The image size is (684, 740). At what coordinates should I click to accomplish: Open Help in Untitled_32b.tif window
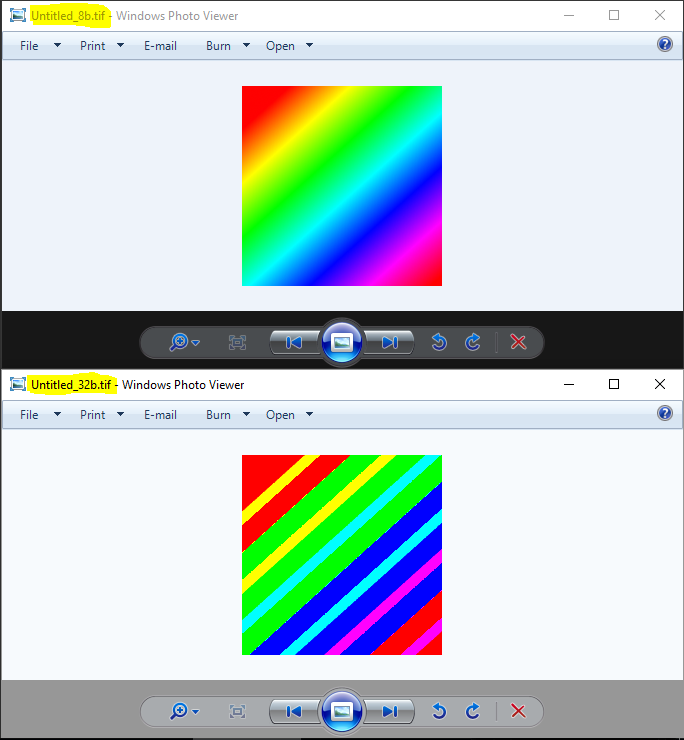[x=665, y=413]
